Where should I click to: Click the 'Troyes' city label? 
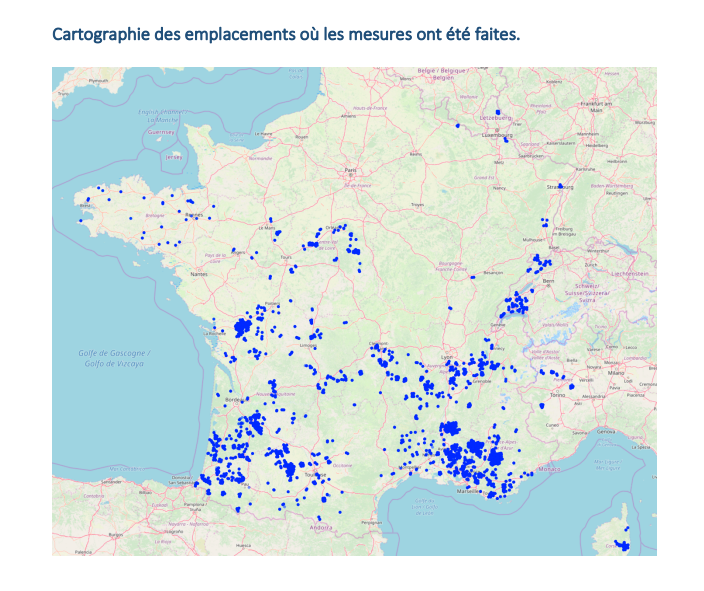pyautogui.click(x=417, y=205)
